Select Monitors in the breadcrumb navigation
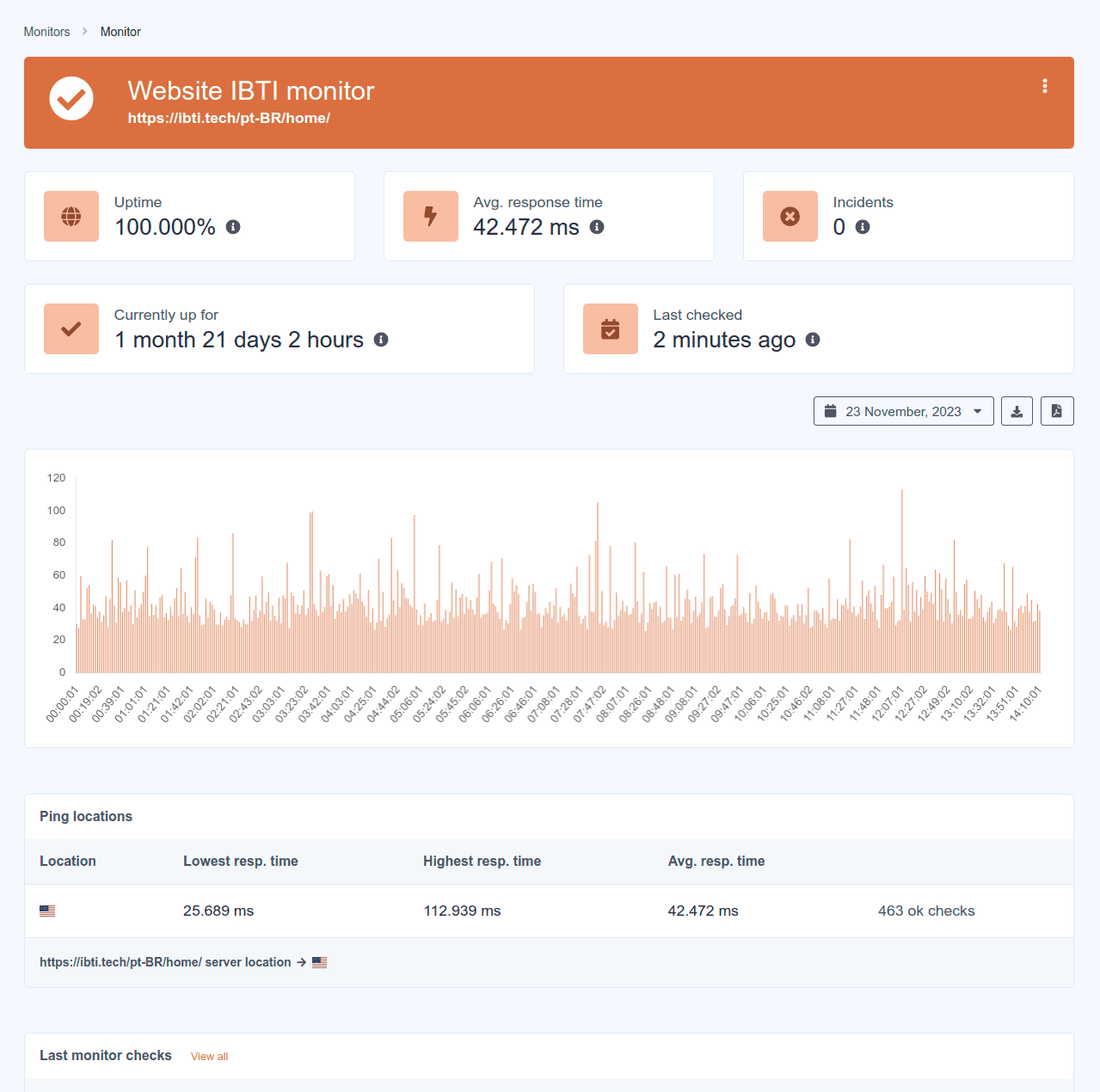 point(47,31)
